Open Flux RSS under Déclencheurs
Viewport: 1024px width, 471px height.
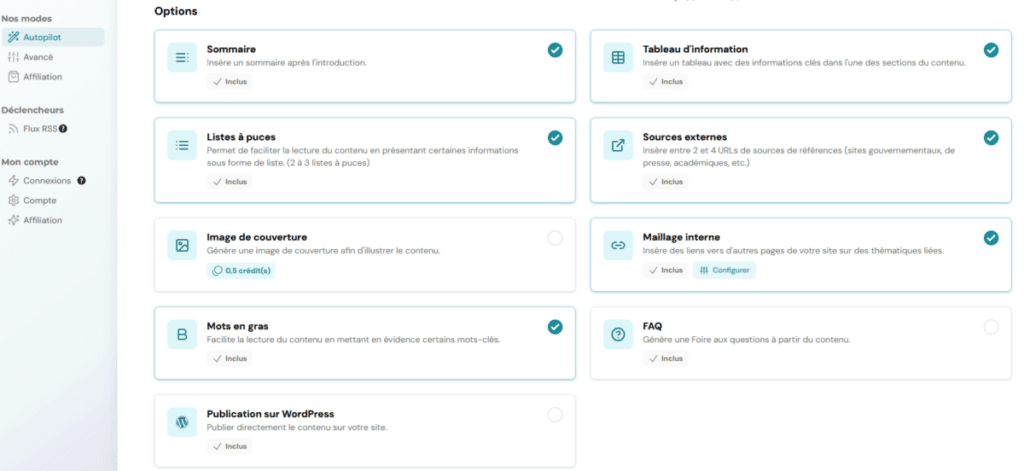37,129
